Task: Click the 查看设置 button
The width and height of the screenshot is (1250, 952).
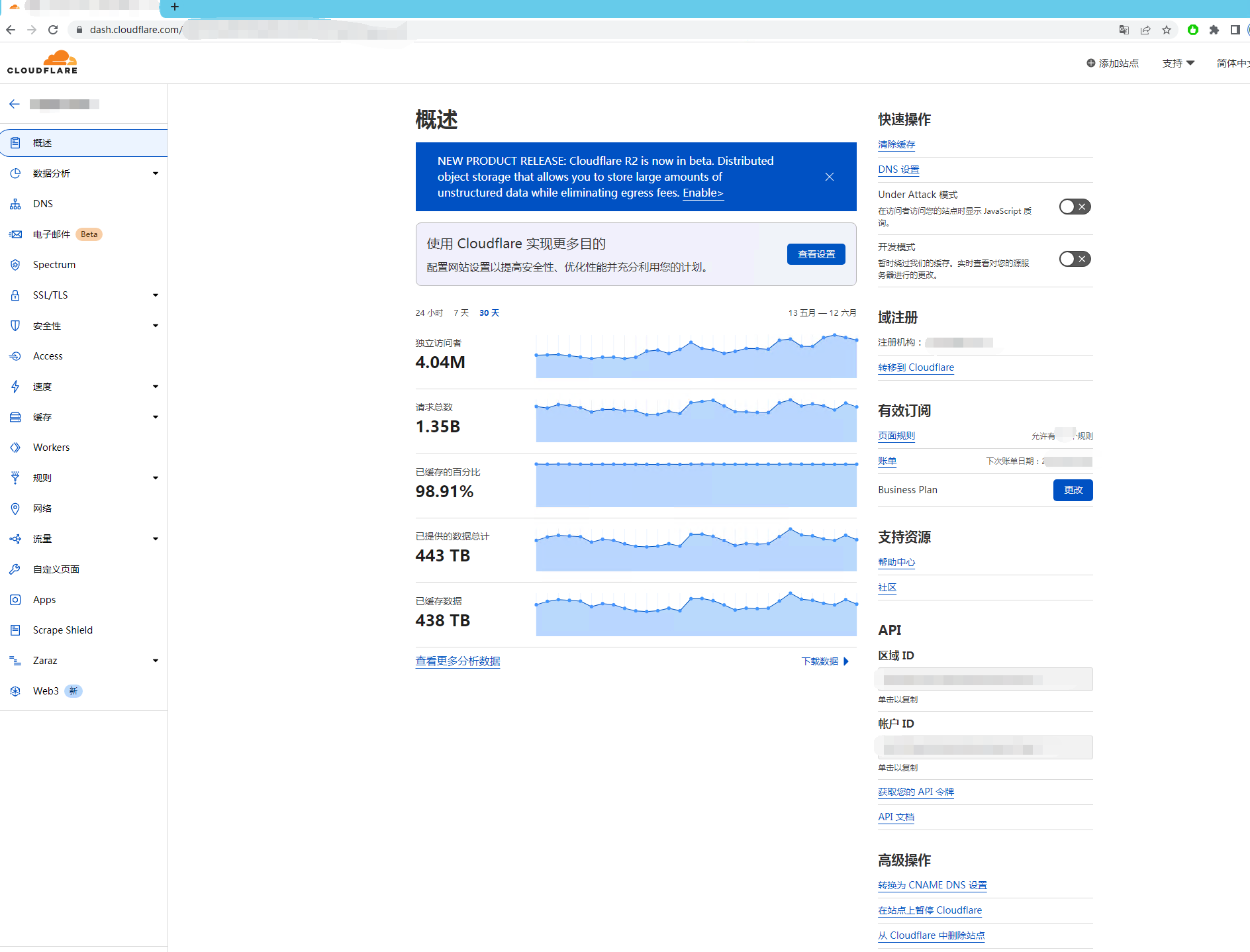Action: click(816, 254)
